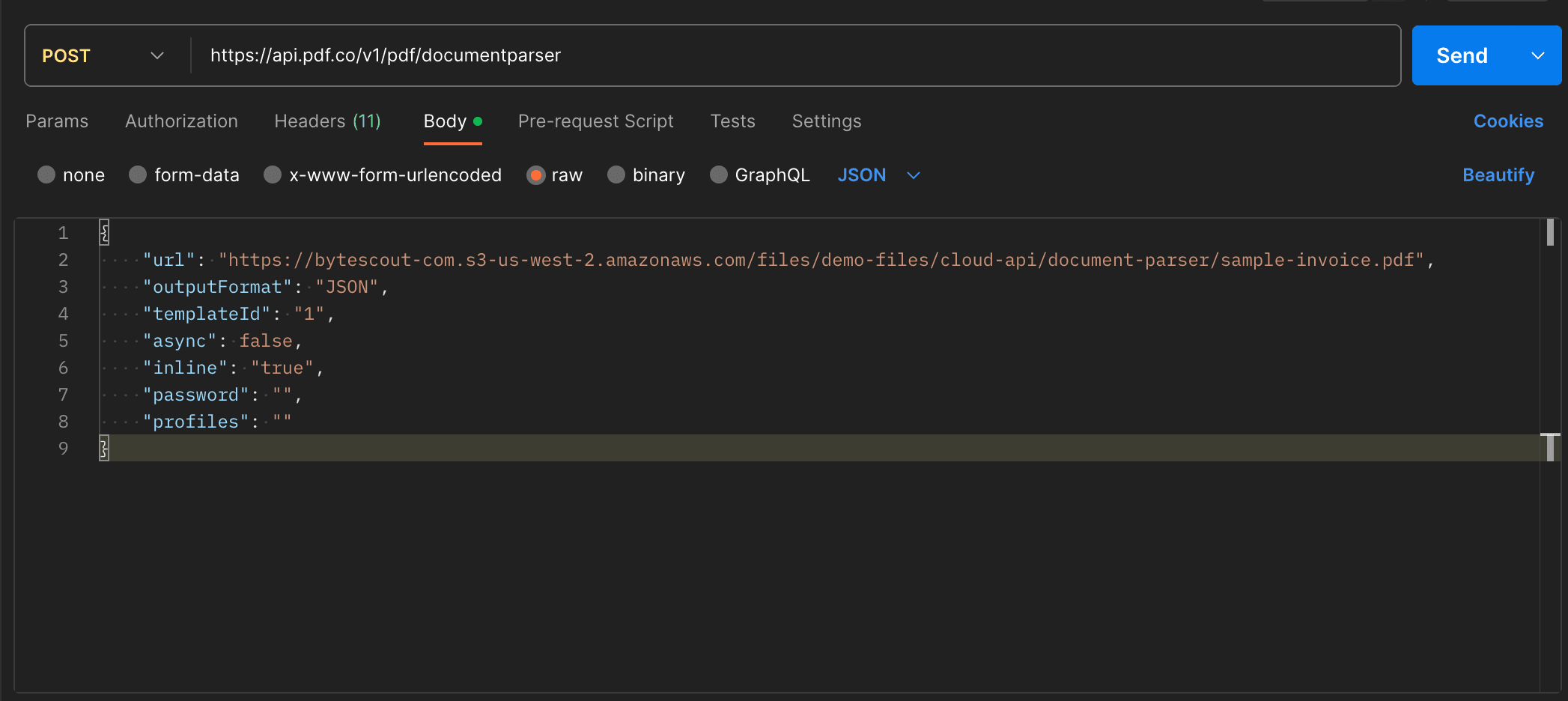Screen dimensions: 1568x701
Task: Select the none body type radio
Action: point(46,175)
